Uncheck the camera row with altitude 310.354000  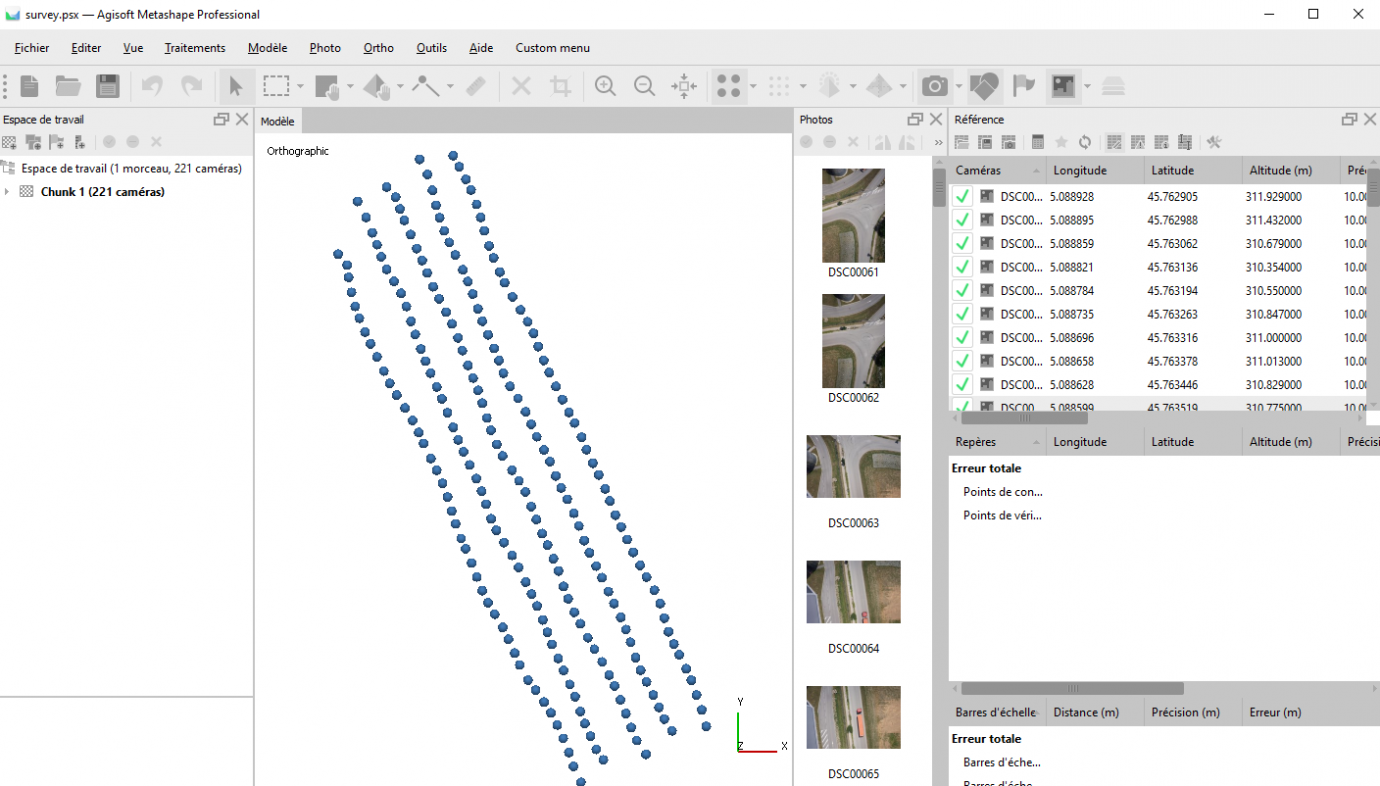click(x=961, y=267)
